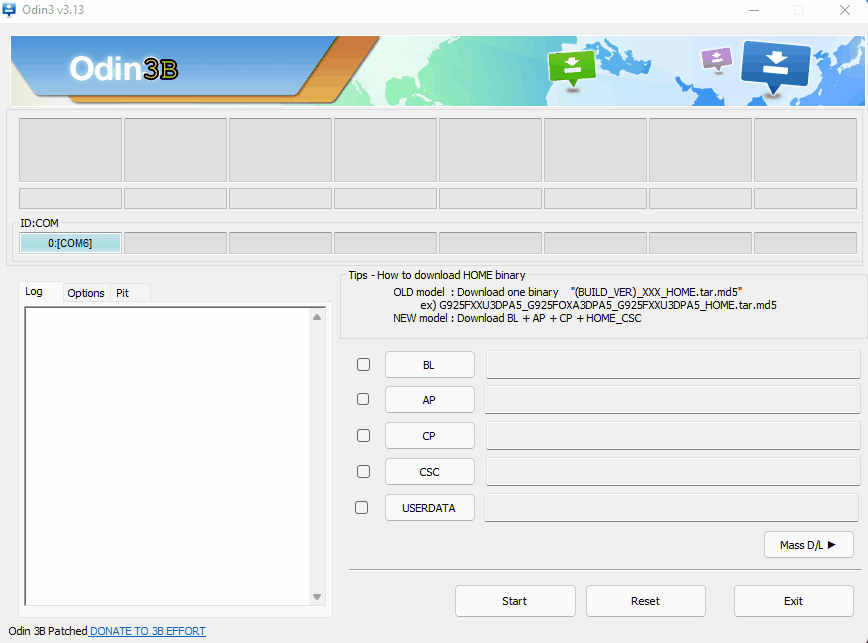Click the purple download bubble icon in banner

[717, 59]
